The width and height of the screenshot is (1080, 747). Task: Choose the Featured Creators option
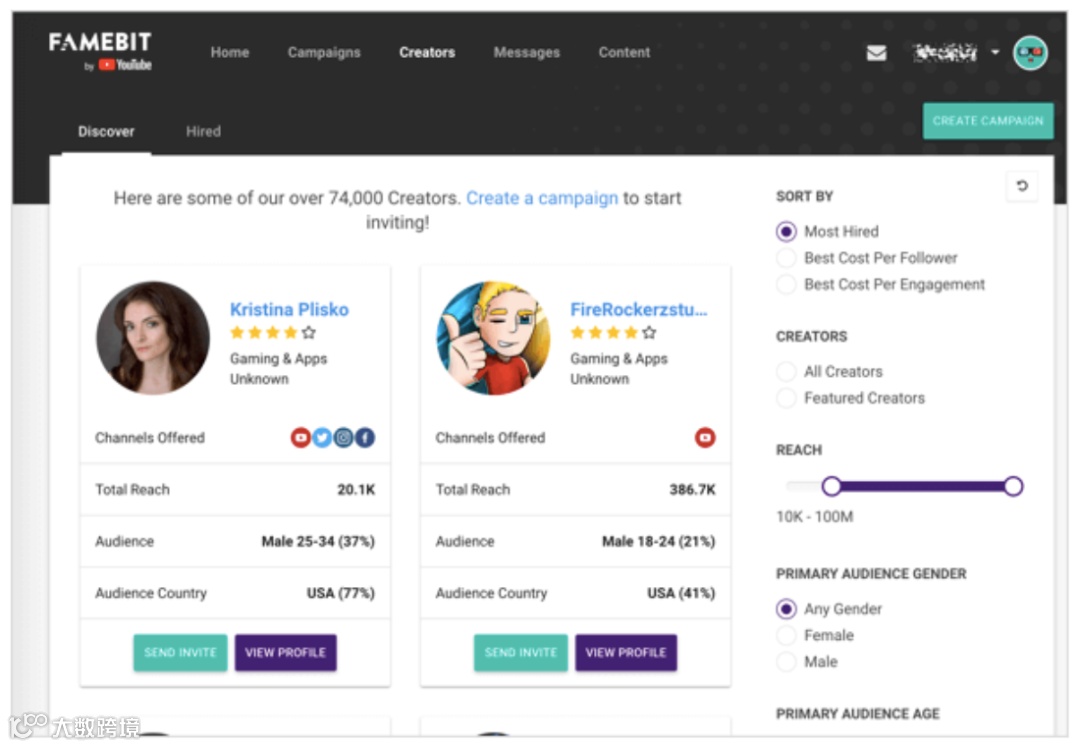[x=786, y=398]
